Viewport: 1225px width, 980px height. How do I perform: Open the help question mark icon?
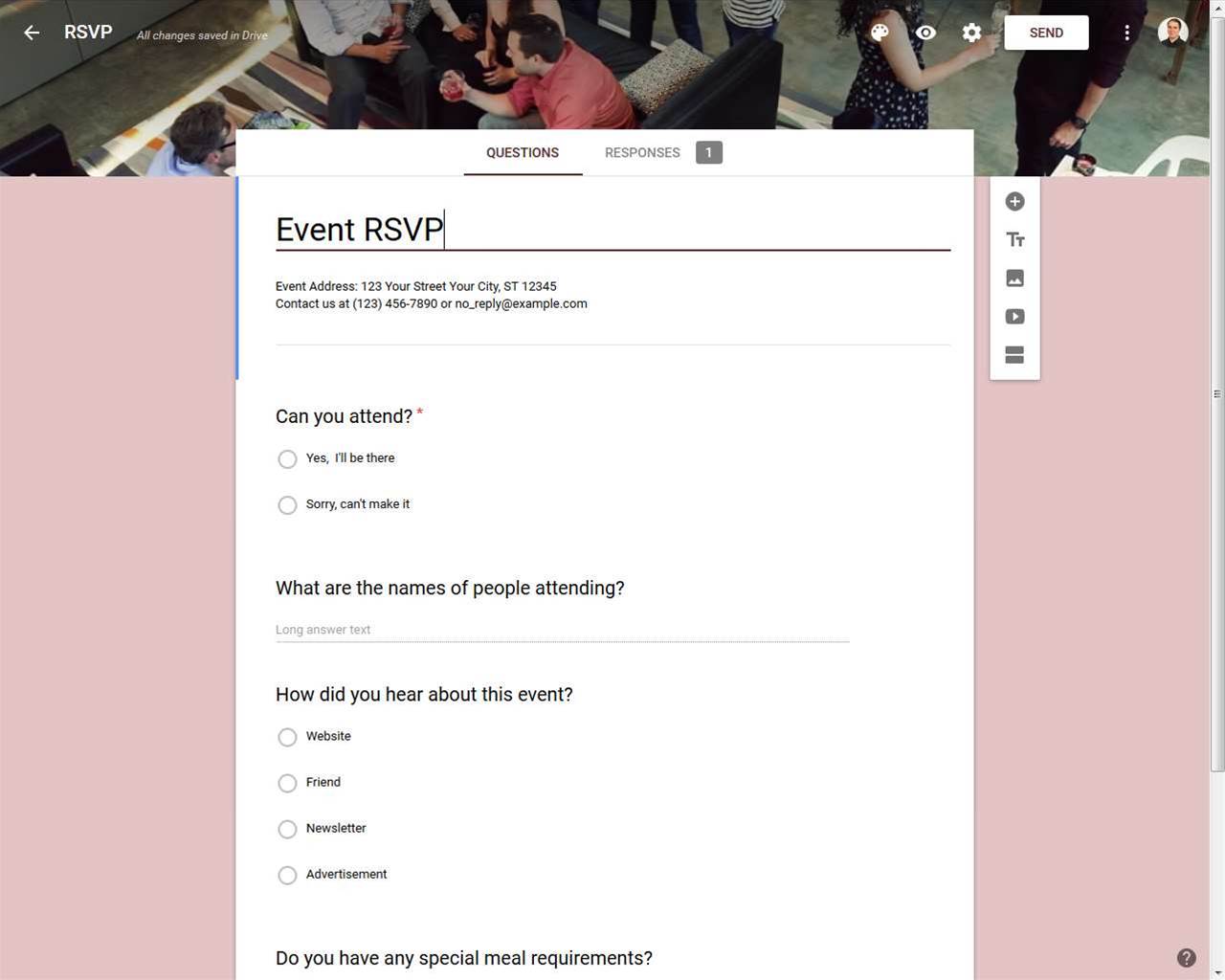click(x=1186, y=958)
